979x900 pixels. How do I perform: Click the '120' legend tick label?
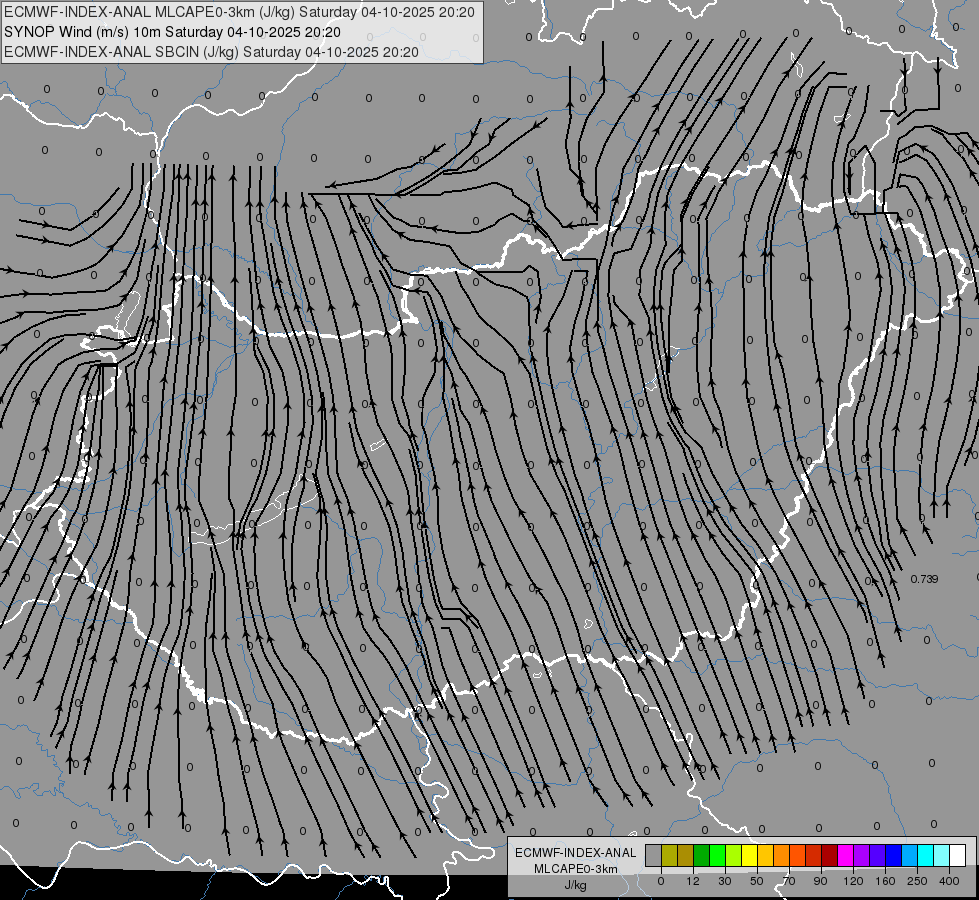click(x=853, y=881)
